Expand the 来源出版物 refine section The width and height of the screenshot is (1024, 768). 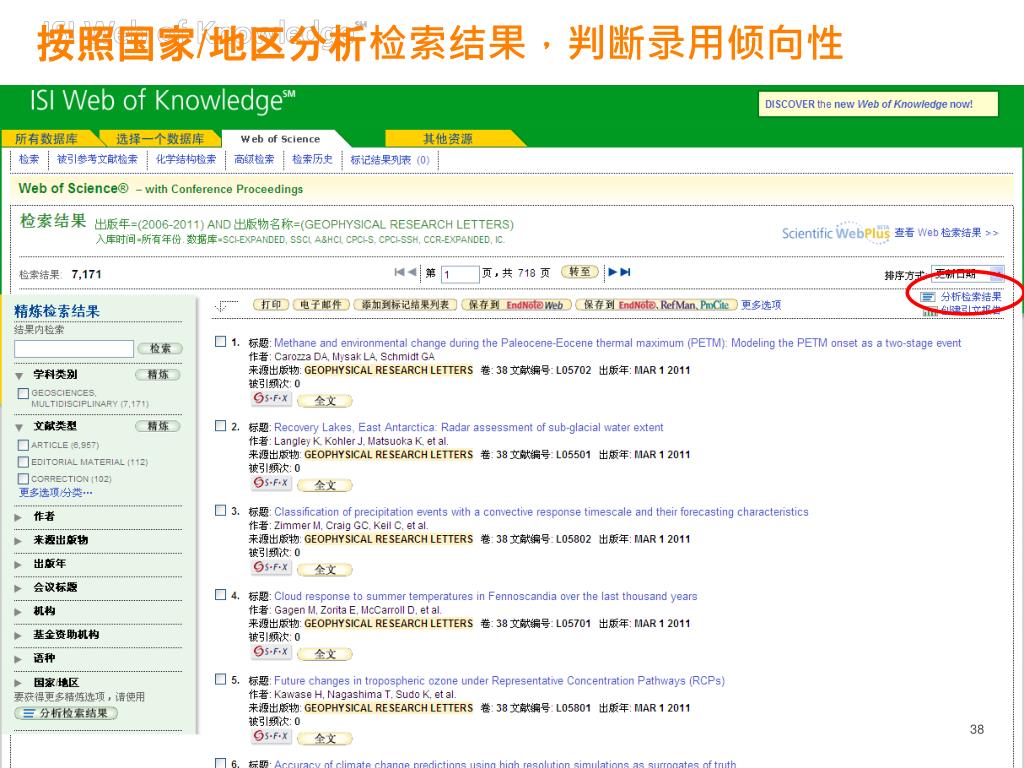(18, 541)
